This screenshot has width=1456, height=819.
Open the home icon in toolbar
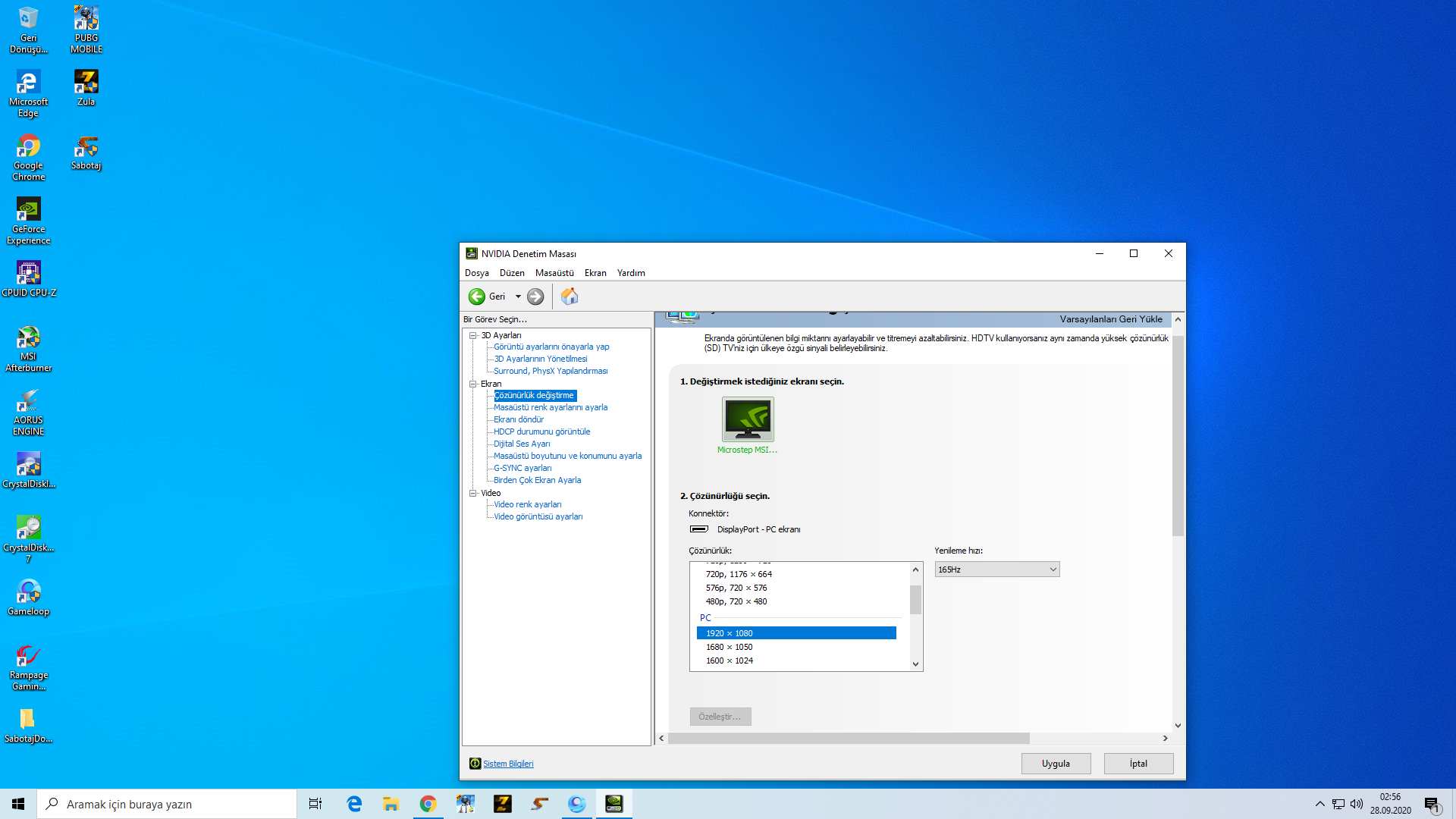pos(570,297)
